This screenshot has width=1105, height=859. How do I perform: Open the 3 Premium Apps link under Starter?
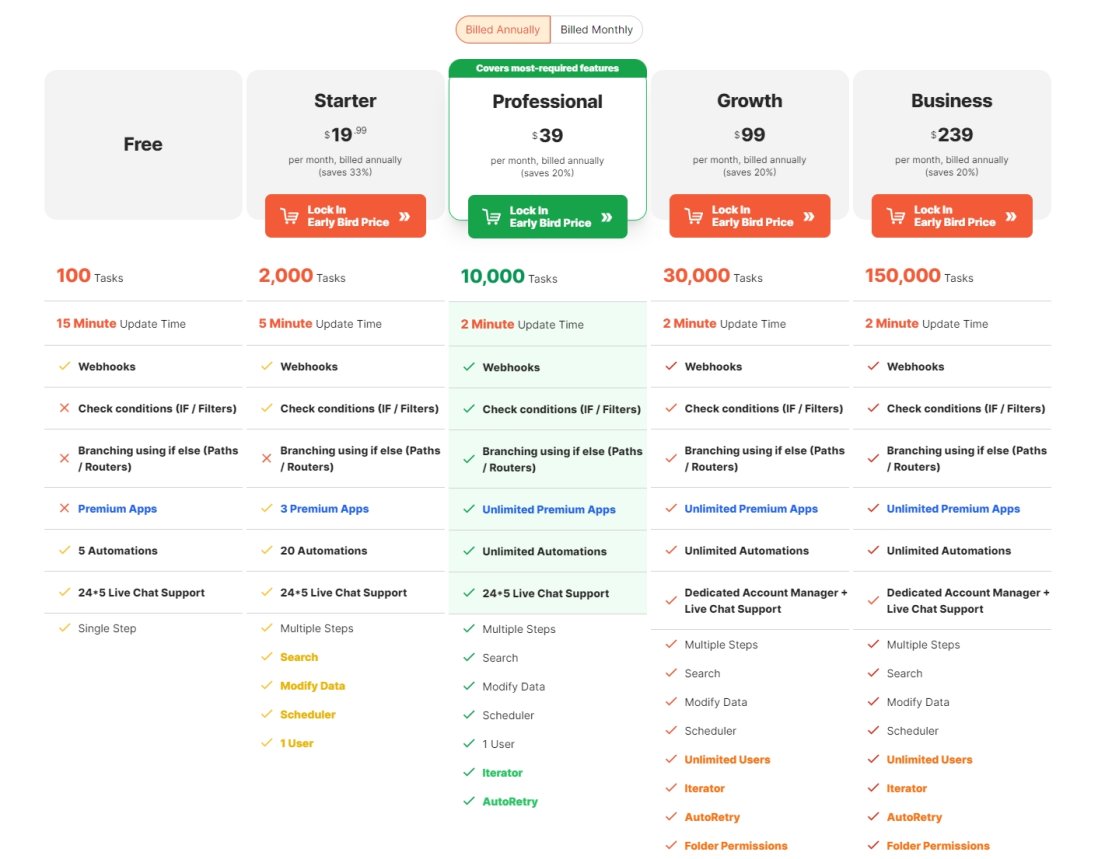tap(324, 508)
